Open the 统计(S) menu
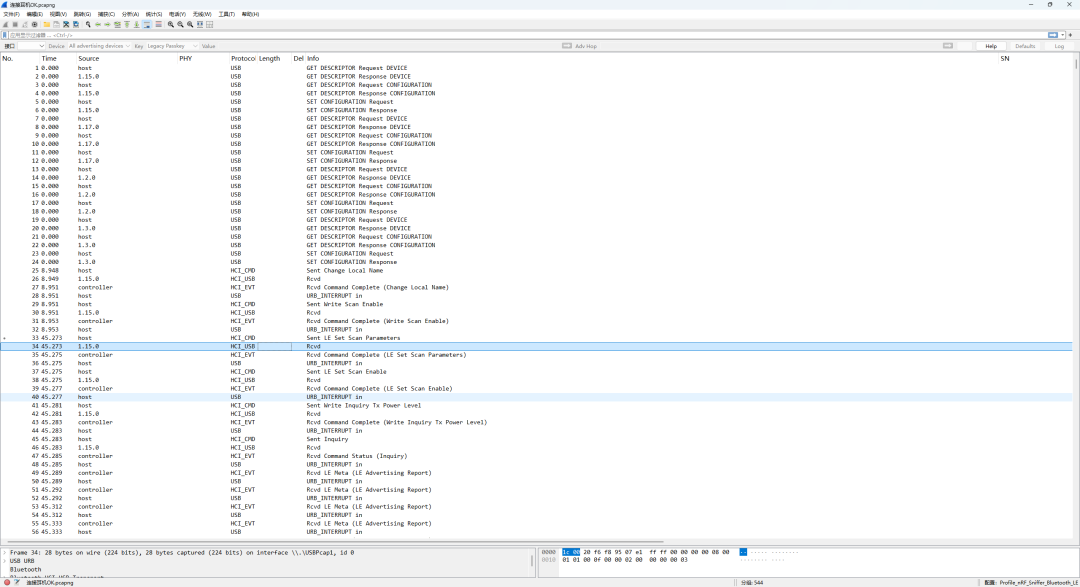Screen dimensions: 1080x587 (153, 14)
